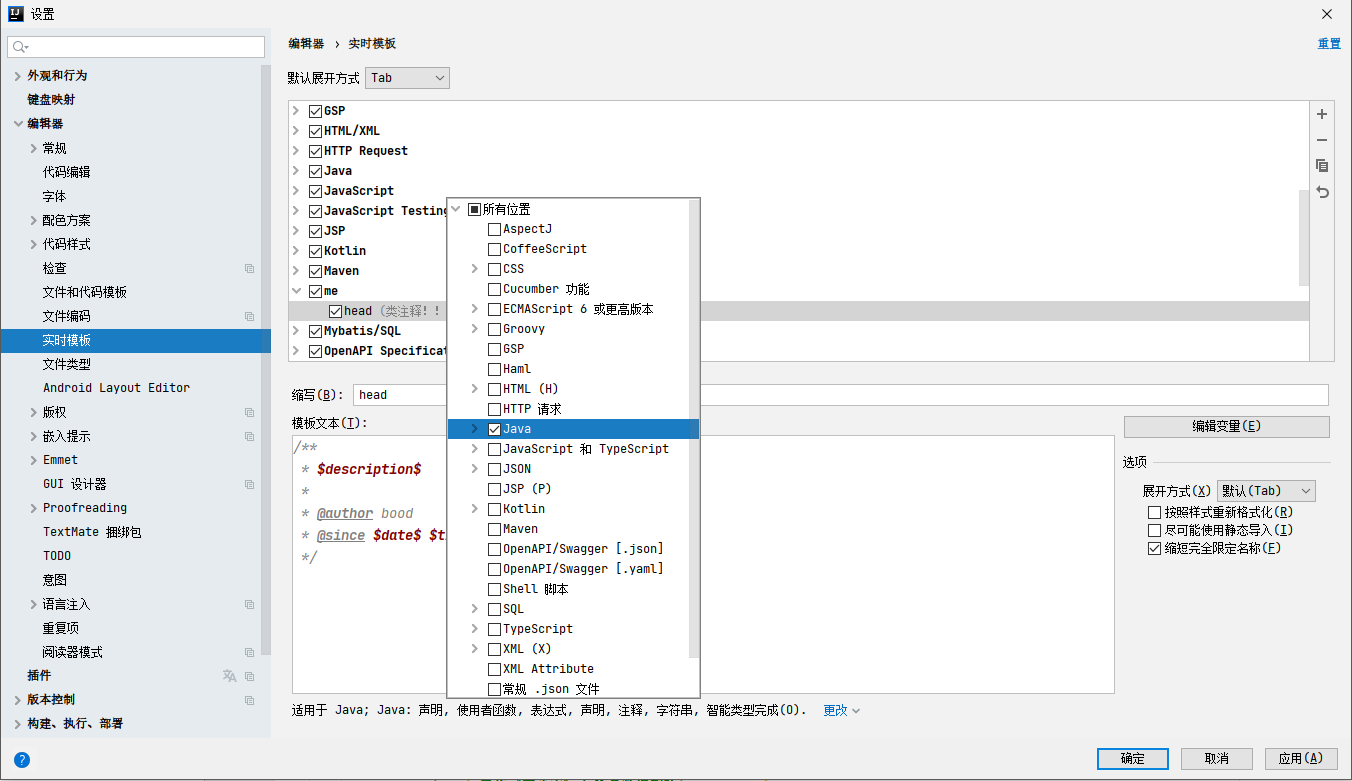Click the project-level icon beside 版权
The height and width of the screenshot is (781, 1352).
point(249,412)
